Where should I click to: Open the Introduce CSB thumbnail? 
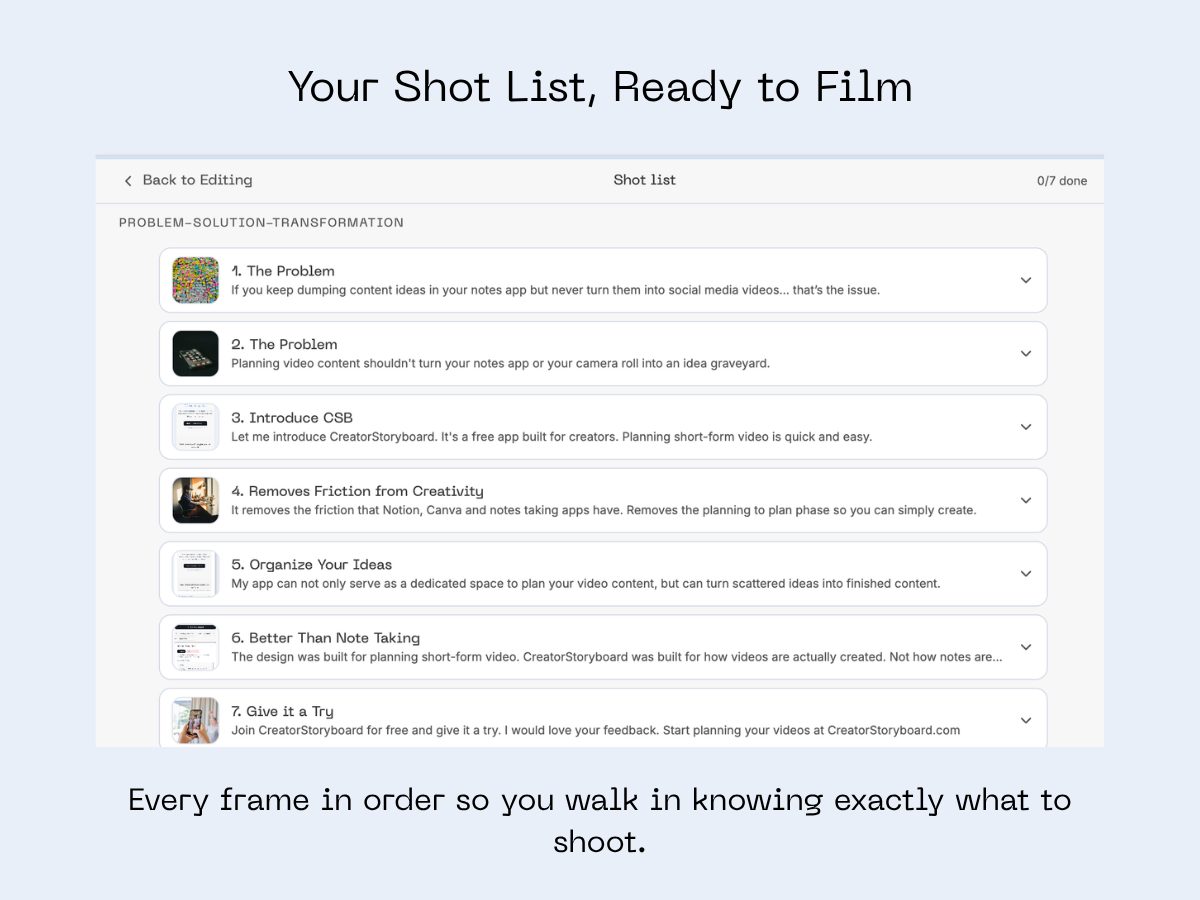(x=195, y=427)
